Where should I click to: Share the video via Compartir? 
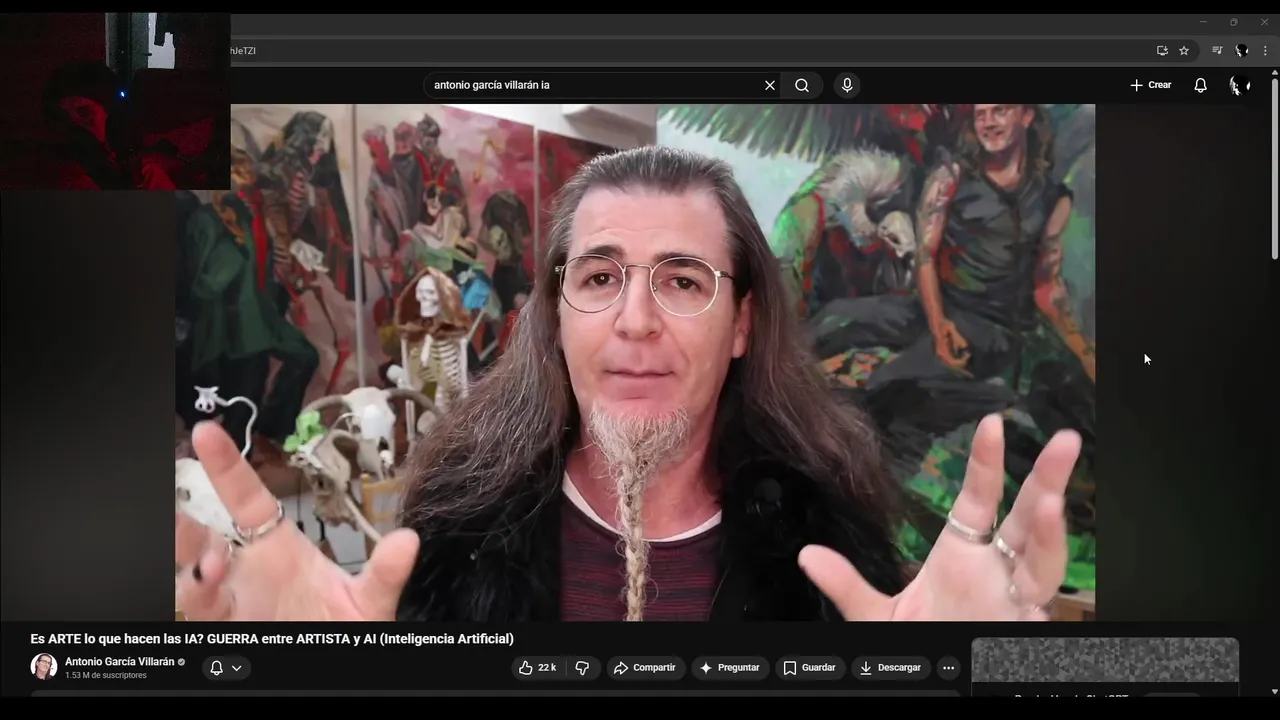coord(645,668)
